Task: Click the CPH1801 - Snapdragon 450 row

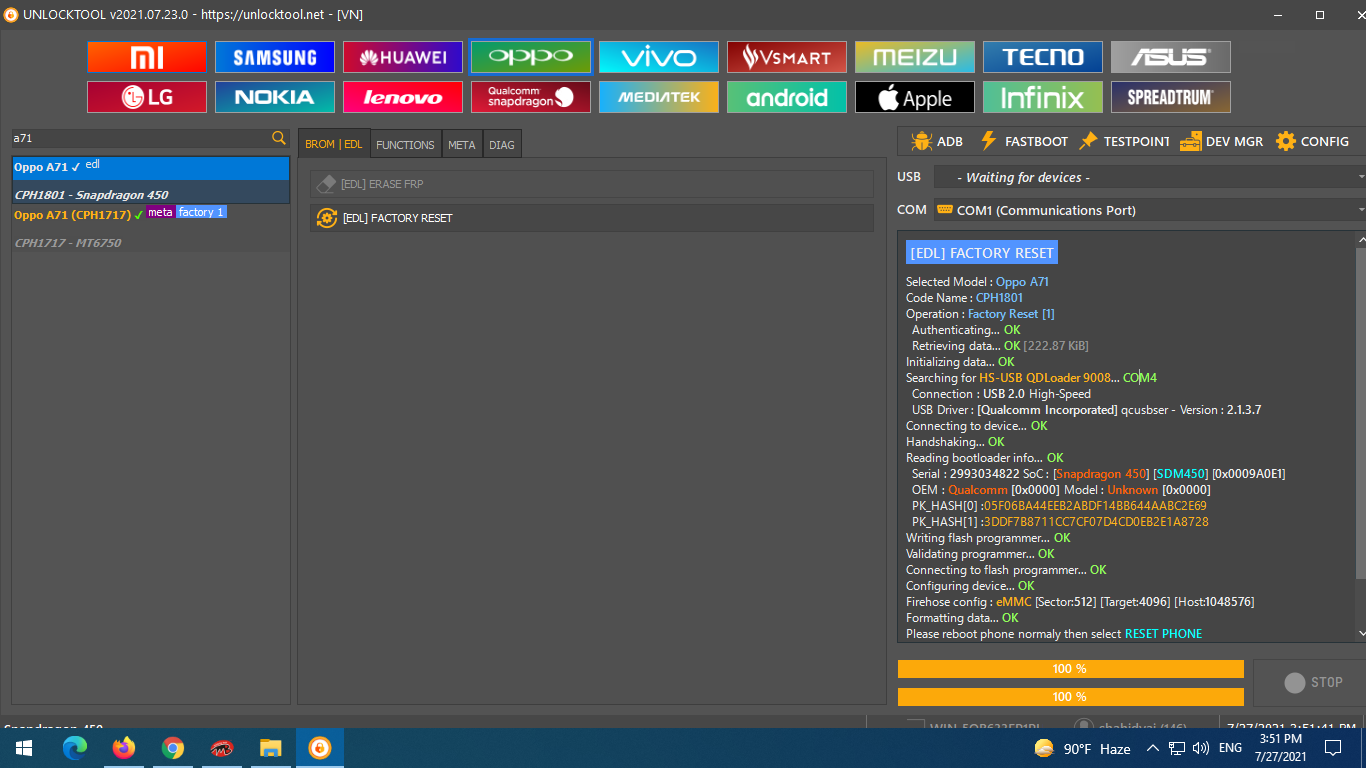Action: 151,194
